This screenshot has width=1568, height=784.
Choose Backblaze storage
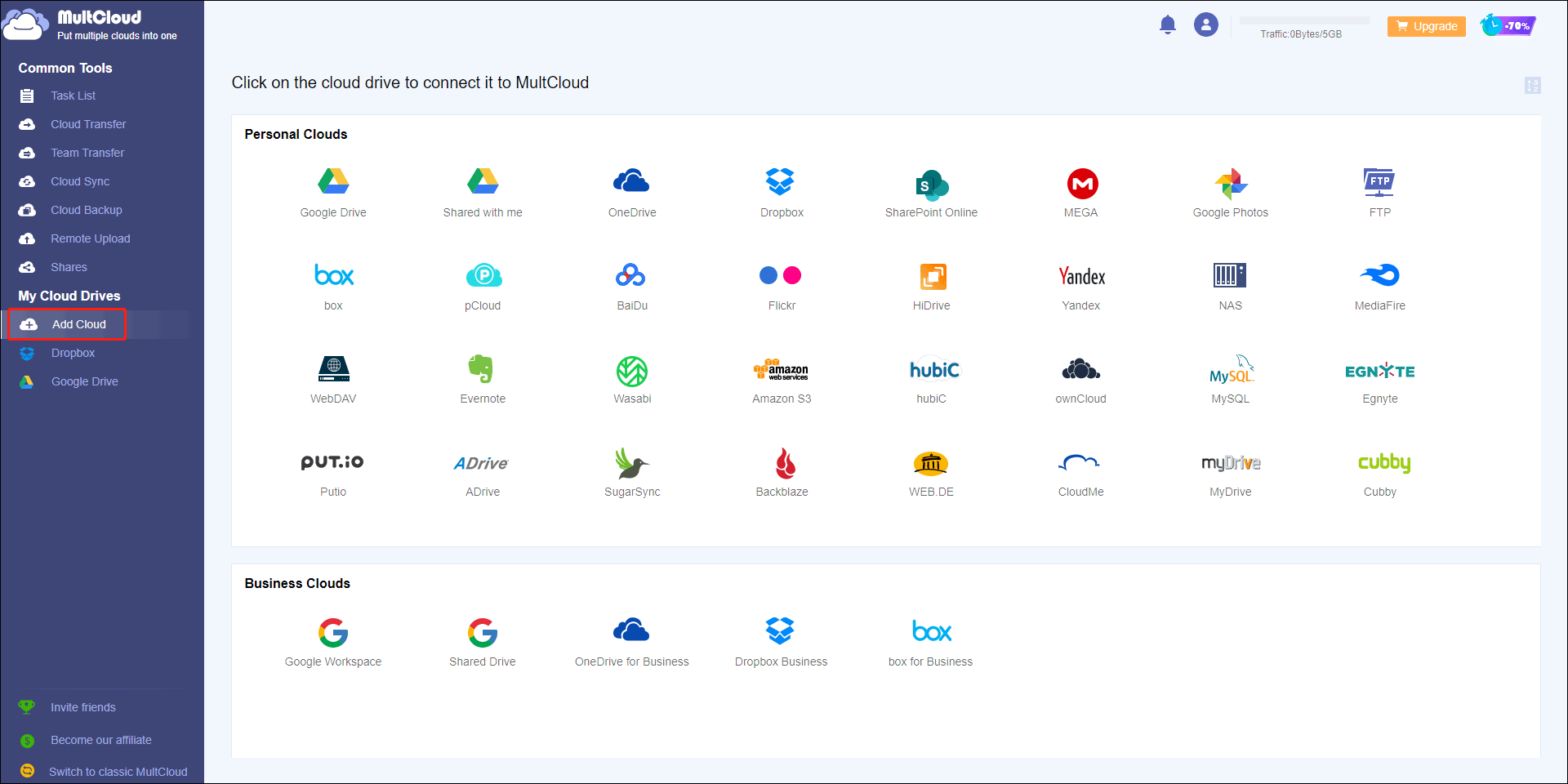(x=785, y=463)
